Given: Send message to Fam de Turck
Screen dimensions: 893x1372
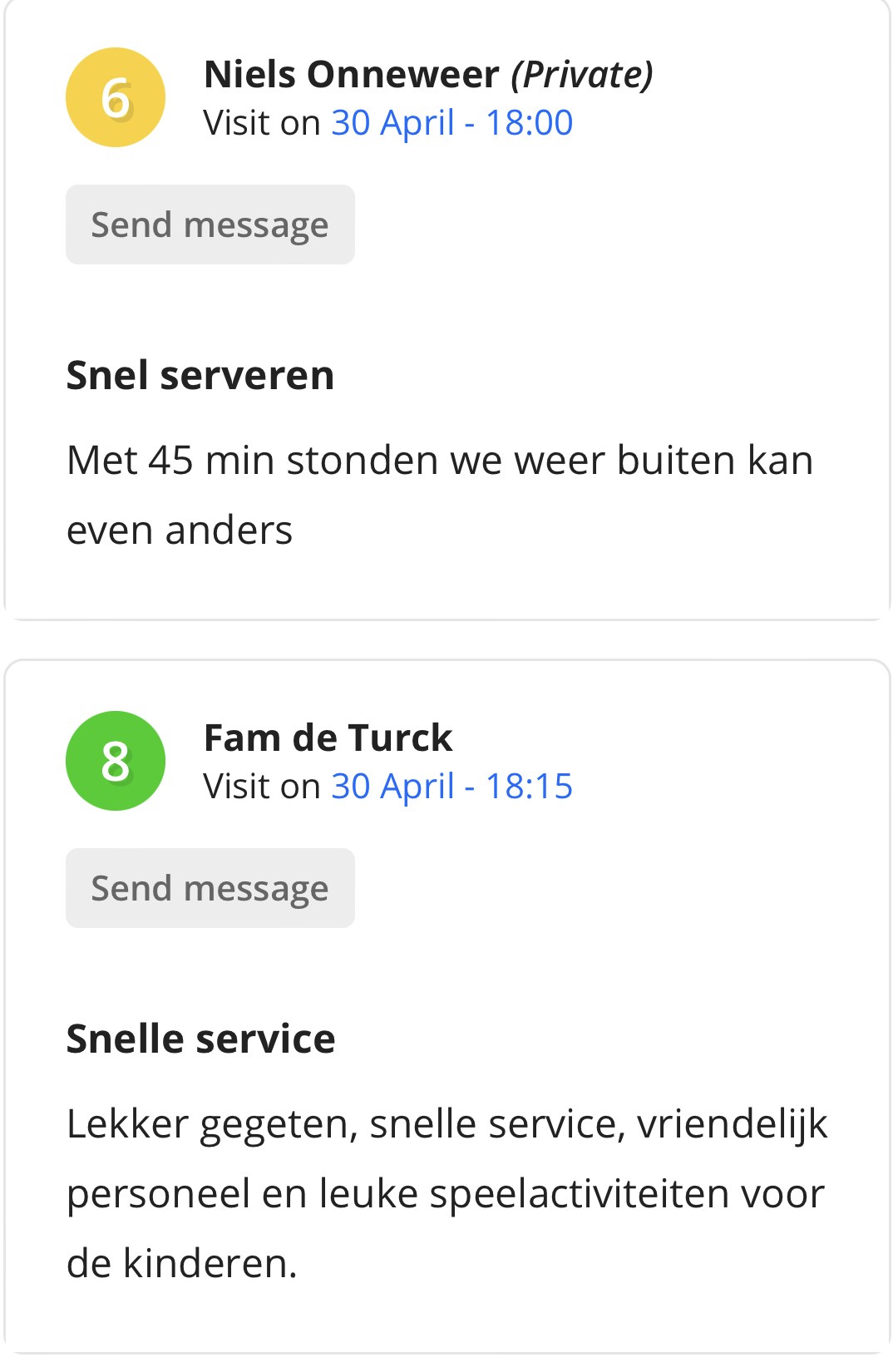Looking at the screenshot, I should (210, 888).
